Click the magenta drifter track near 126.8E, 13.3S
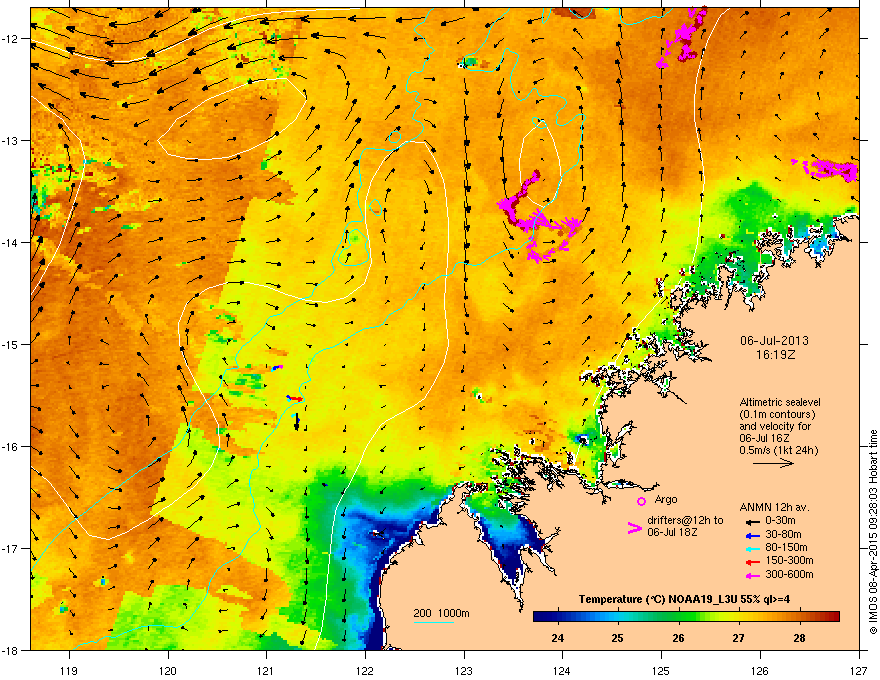Screen dimensions: 880x680 829,169
